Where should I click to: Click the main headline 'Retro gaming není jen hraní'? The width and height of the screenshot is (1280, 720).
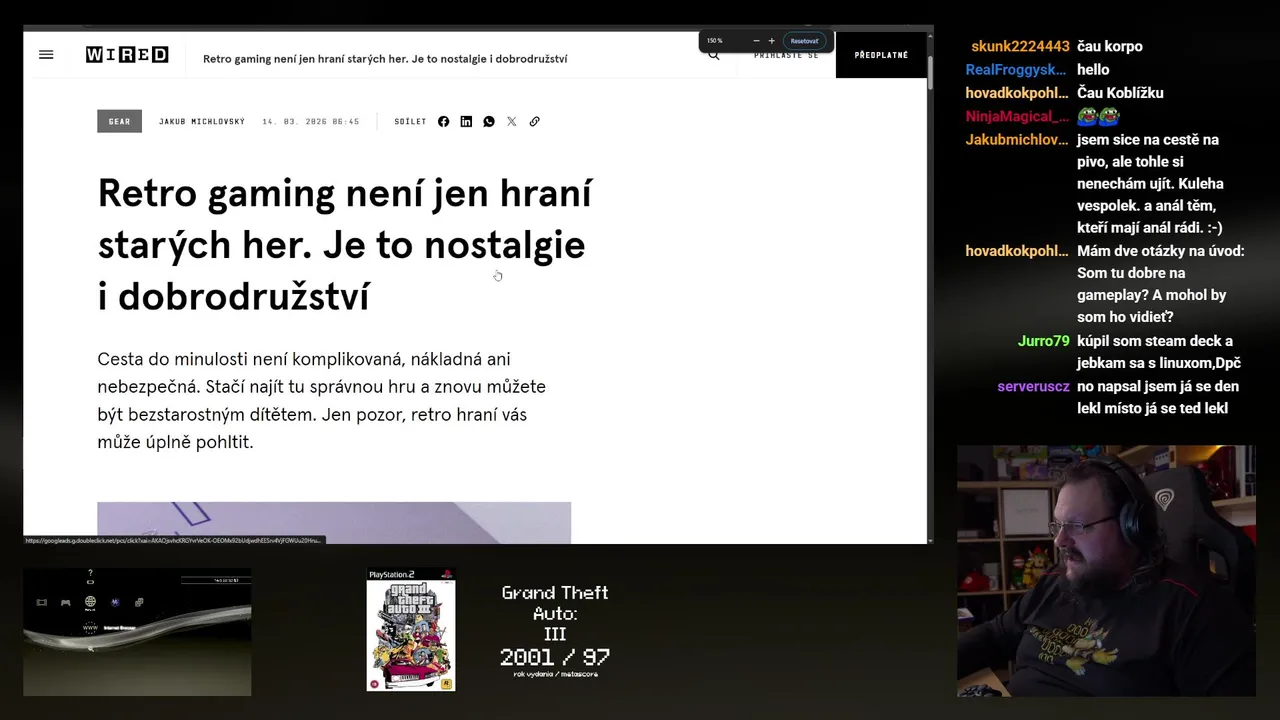click(x=345, y=245)
